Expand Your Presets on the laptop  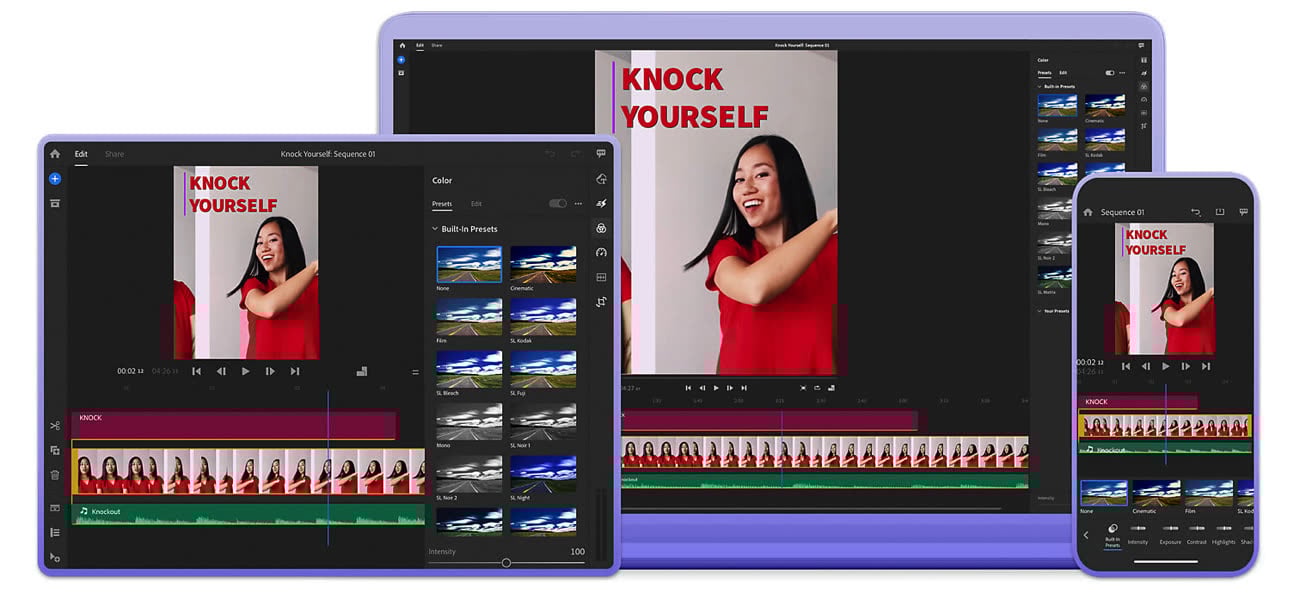[1039, 311]
